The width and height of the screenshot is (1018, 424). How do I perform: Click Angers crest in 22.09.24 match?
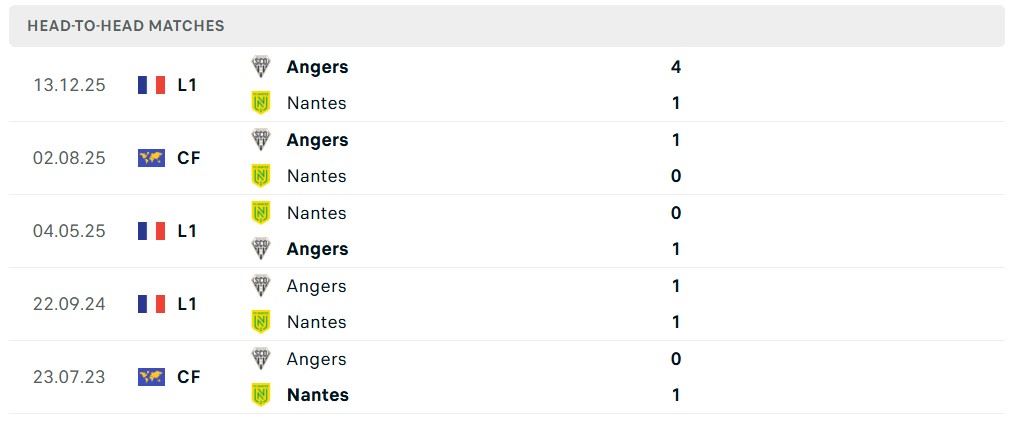coord(261,286)
